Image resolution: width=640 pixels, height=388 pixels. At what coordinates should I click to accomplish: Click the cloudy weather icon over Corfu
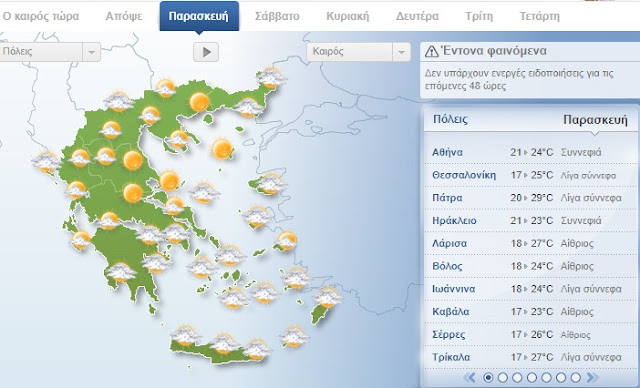click(46, 162)
